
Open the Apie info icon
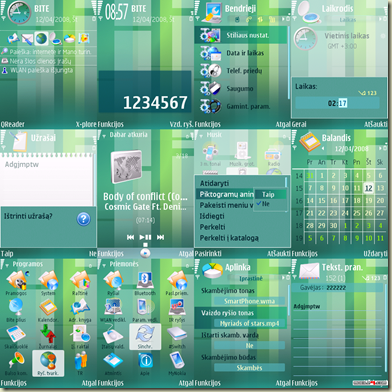[x=145, y=361]
